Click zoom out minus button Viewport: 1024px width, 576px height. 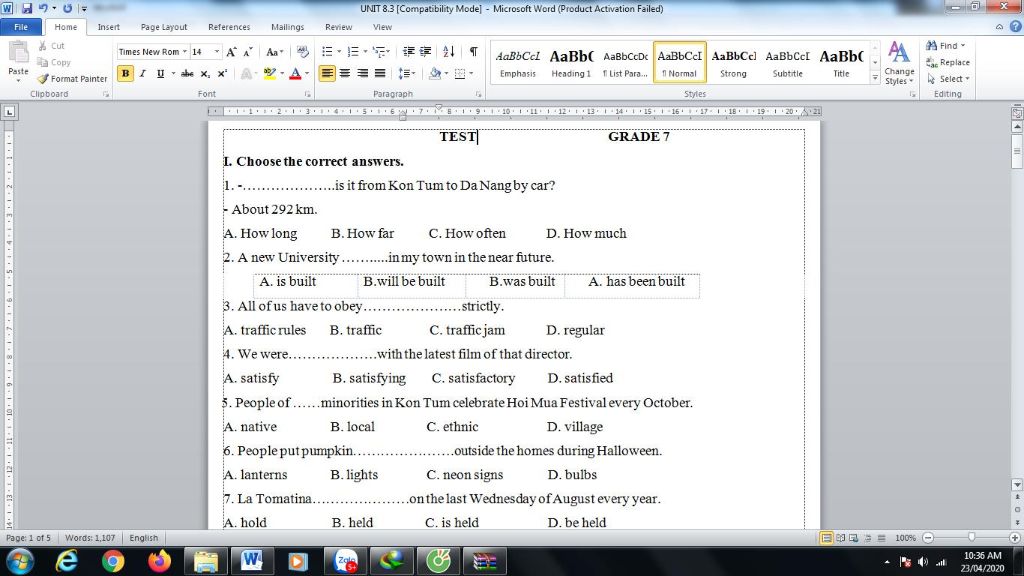[928, 538]
